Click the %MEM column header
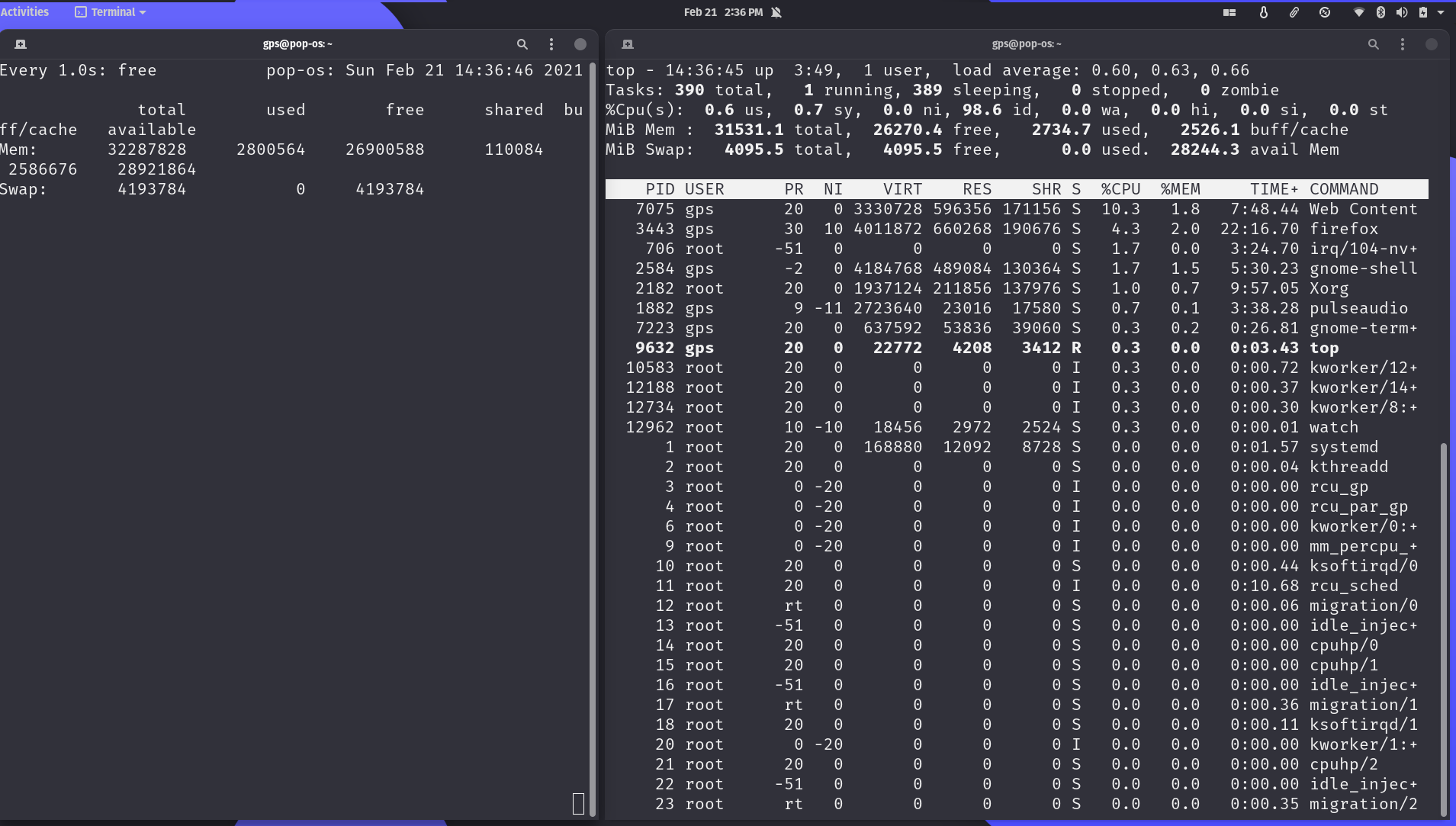The height and width of the screenshot is (826, 1456). coord(1180,189)
